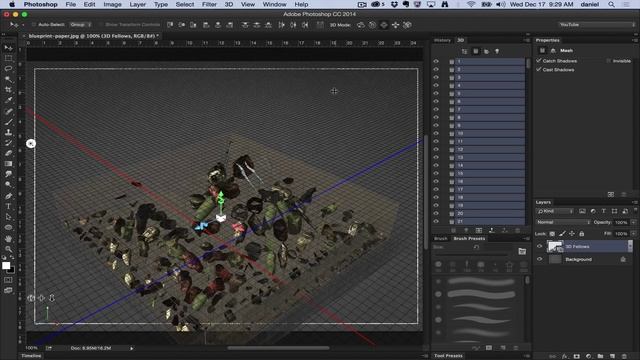Click the foreground color swatch
Viewport: 640px width, 360px height.
point(6,266)
